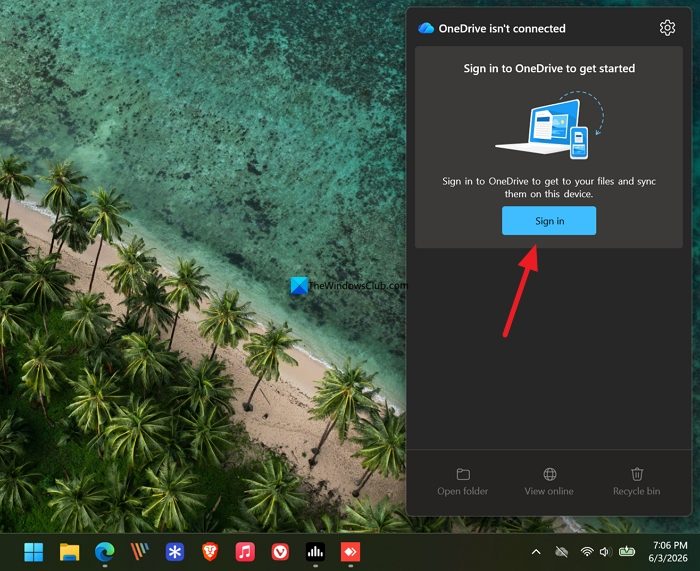700x571 pixels.
Task: Click the OneDrive tray icon with slash
Action: (x=561, y=552)
